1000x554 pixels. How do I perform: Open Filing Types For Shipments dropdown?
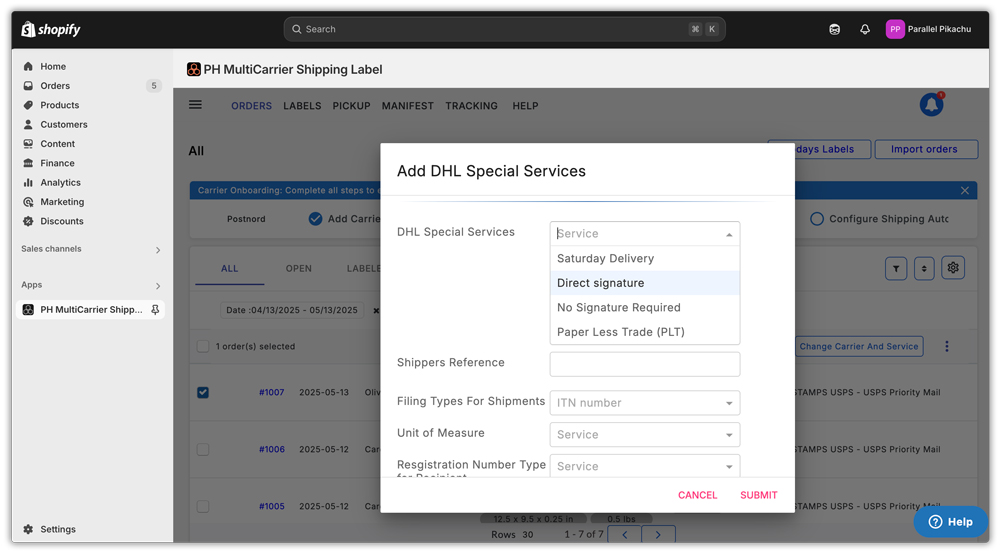click(x=645, y=403)
